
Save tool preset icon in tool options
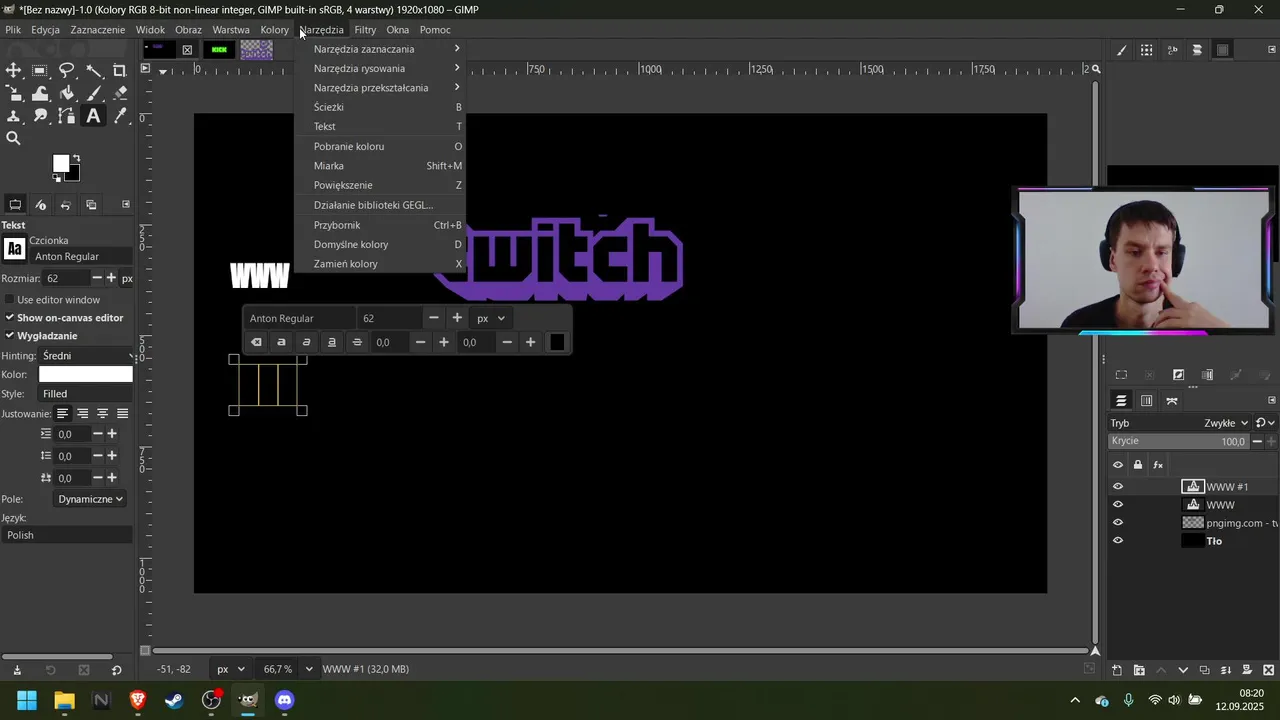click(x=17, y=670)
